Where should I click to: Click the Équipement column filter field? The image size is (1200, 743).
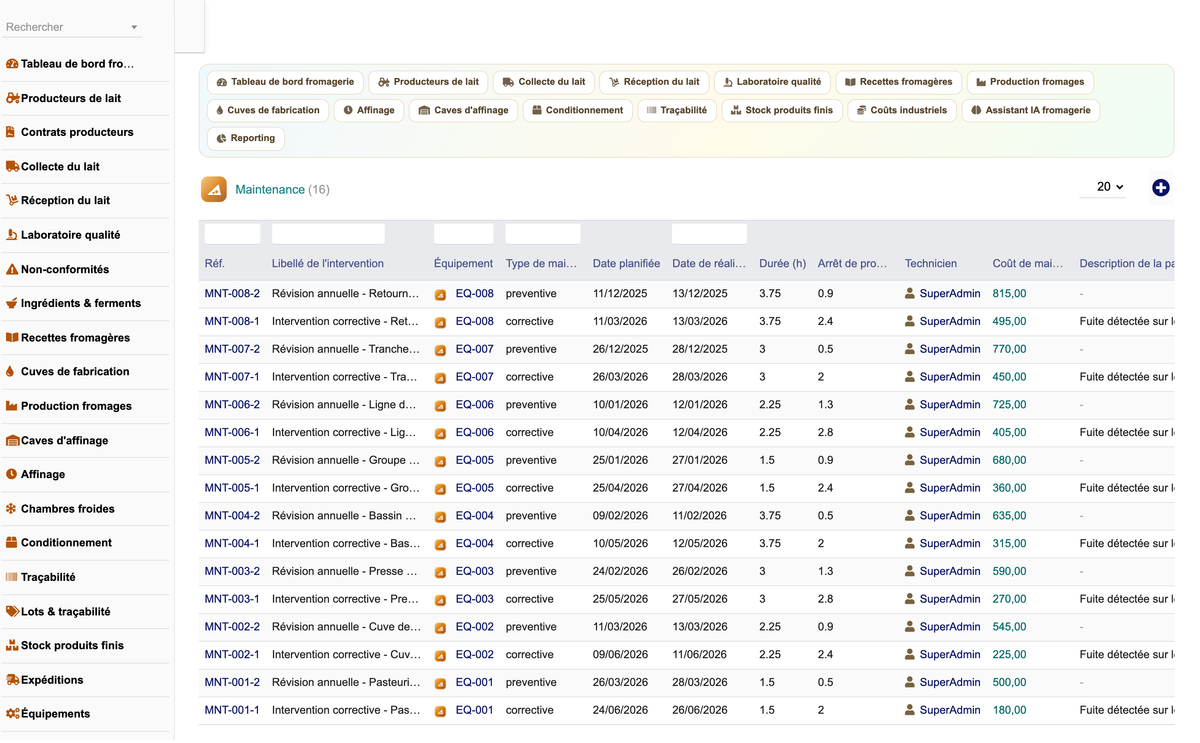point(464,234)
